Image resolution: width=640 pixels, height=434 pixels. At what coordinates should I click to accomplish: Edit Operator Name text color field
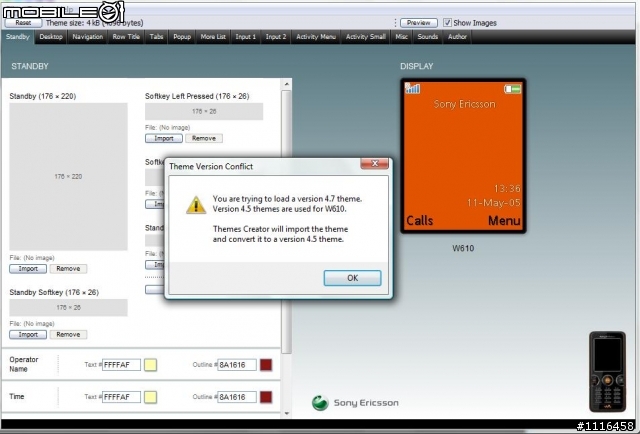(x=121, y=365)
